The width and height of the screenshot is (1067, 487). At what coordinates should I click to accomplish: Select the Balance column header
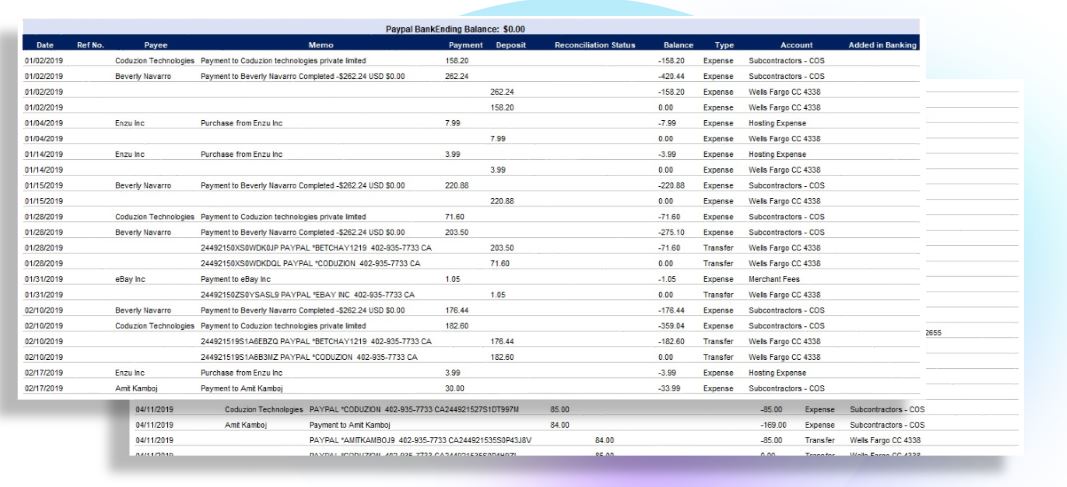point(678,45)
